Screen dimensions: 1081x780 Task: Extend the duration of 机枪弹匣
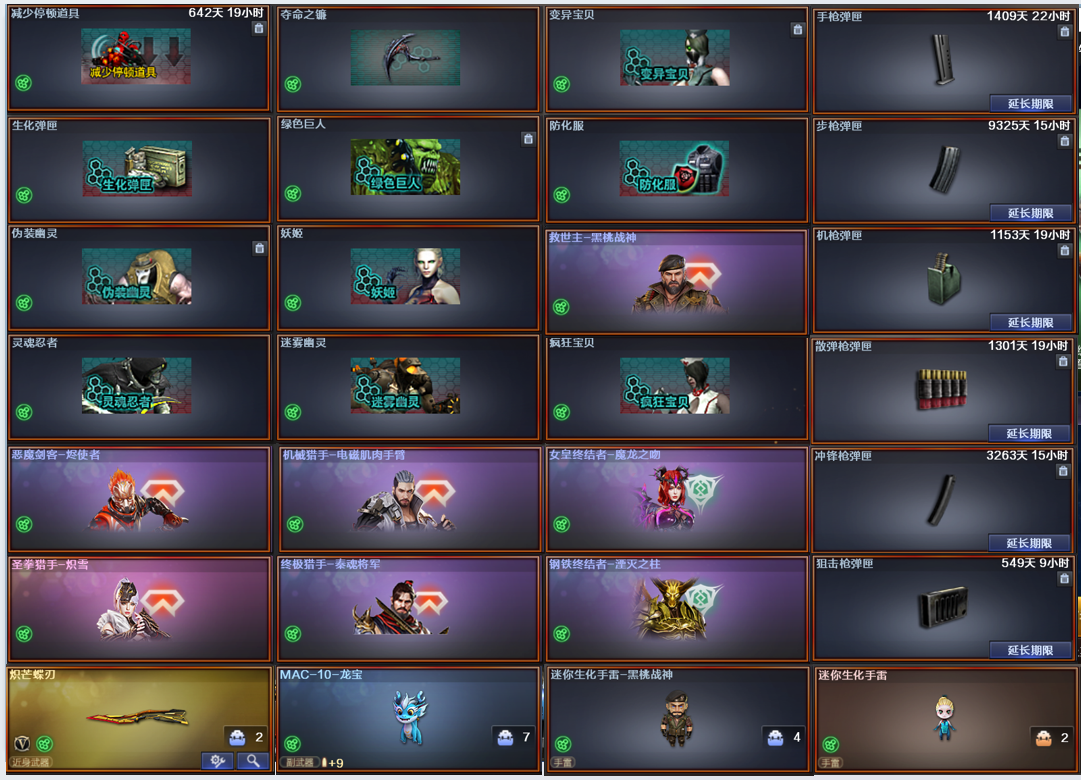point(1031,323)
